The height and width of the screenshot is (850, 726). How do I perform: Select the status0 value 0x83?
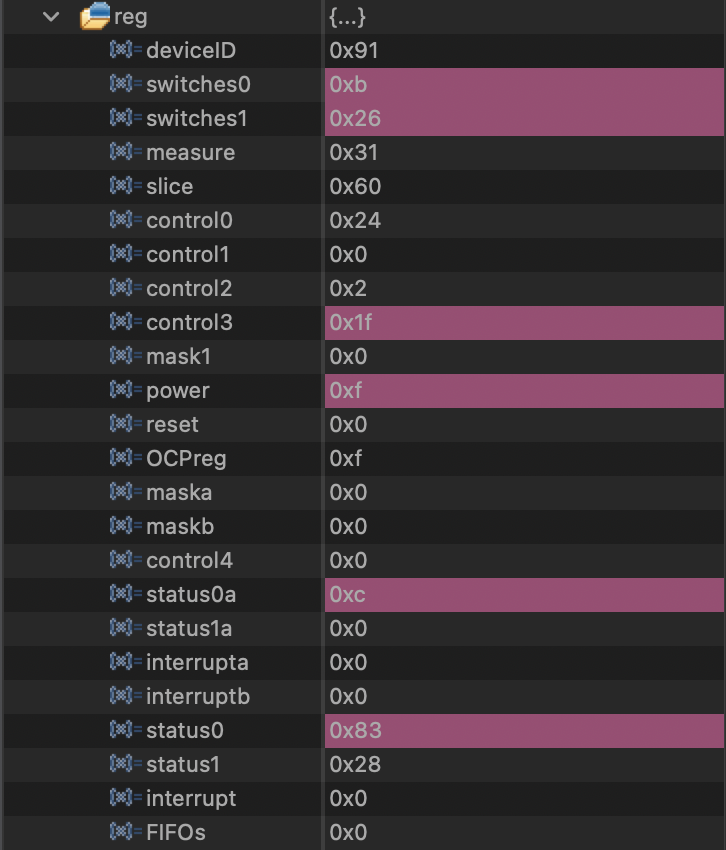(x=351, y=731)
